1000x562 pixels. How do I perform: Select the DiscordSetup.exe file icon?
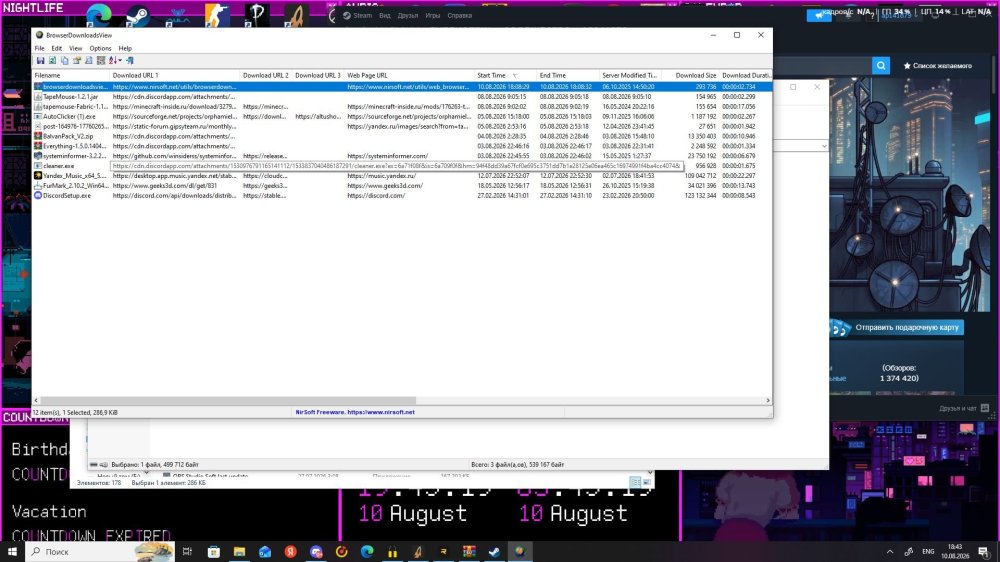coord(38,196)
